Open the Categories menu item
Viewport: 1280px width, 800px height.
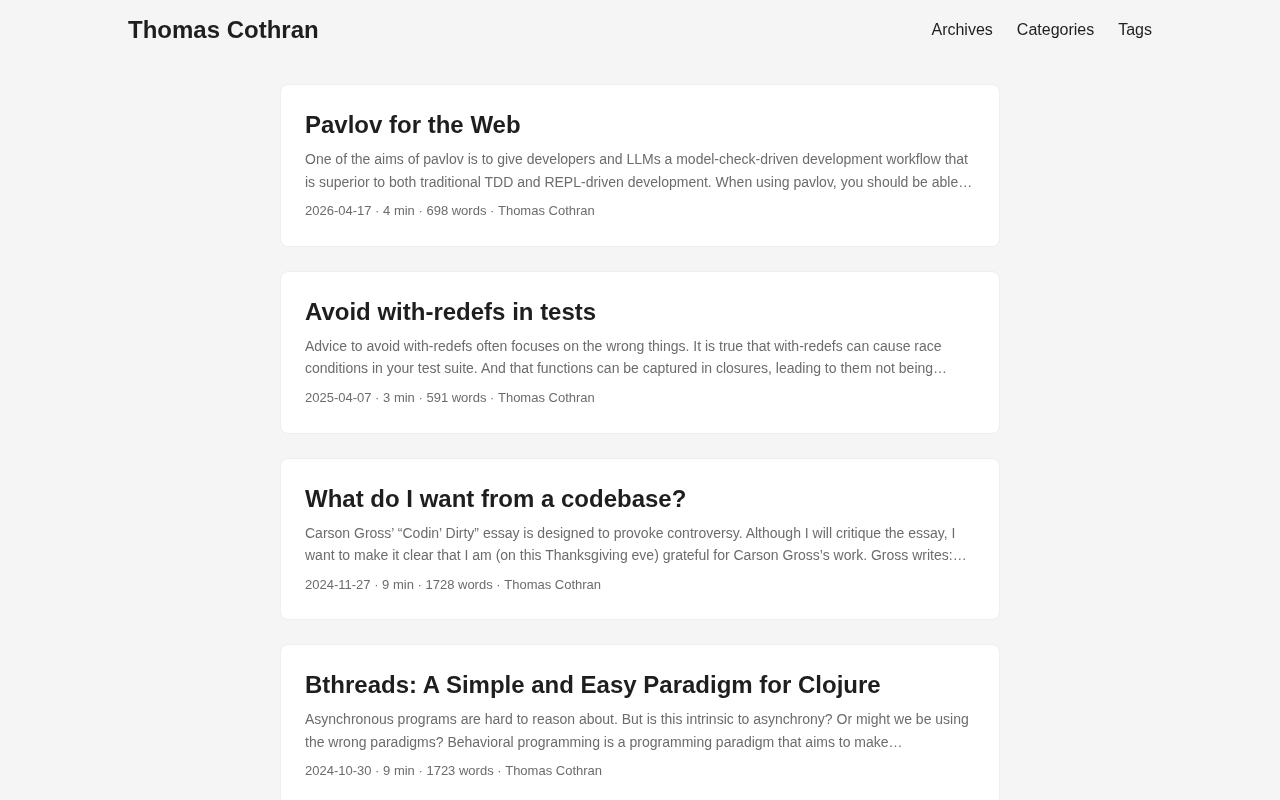pos(1055,30)
